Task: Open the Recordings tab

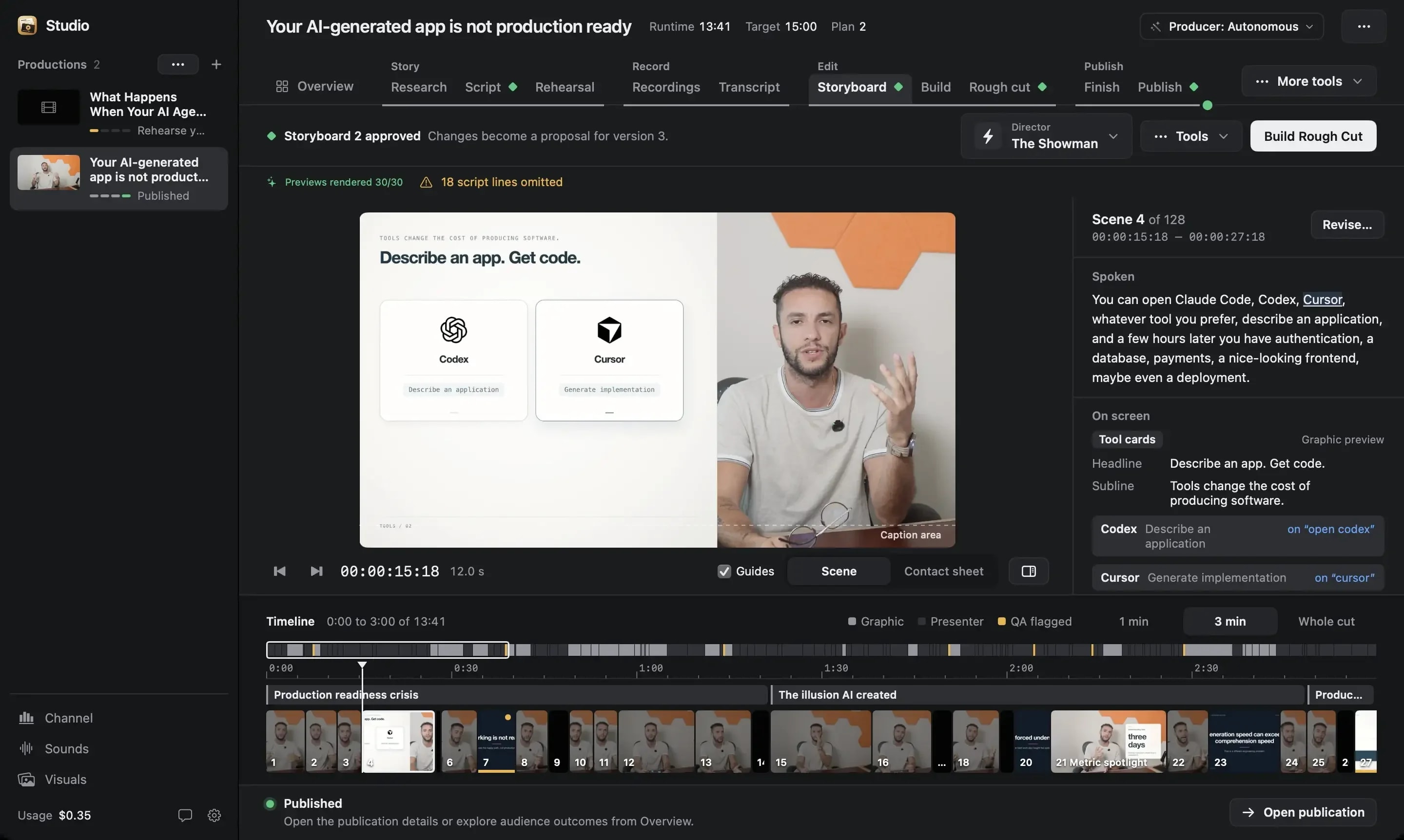Action: (x=665, y=87)
